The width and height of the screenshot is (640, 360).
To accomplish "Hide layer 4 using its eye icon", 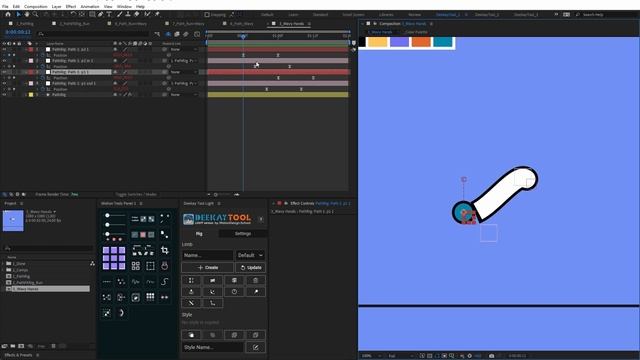I will [4, 83].
